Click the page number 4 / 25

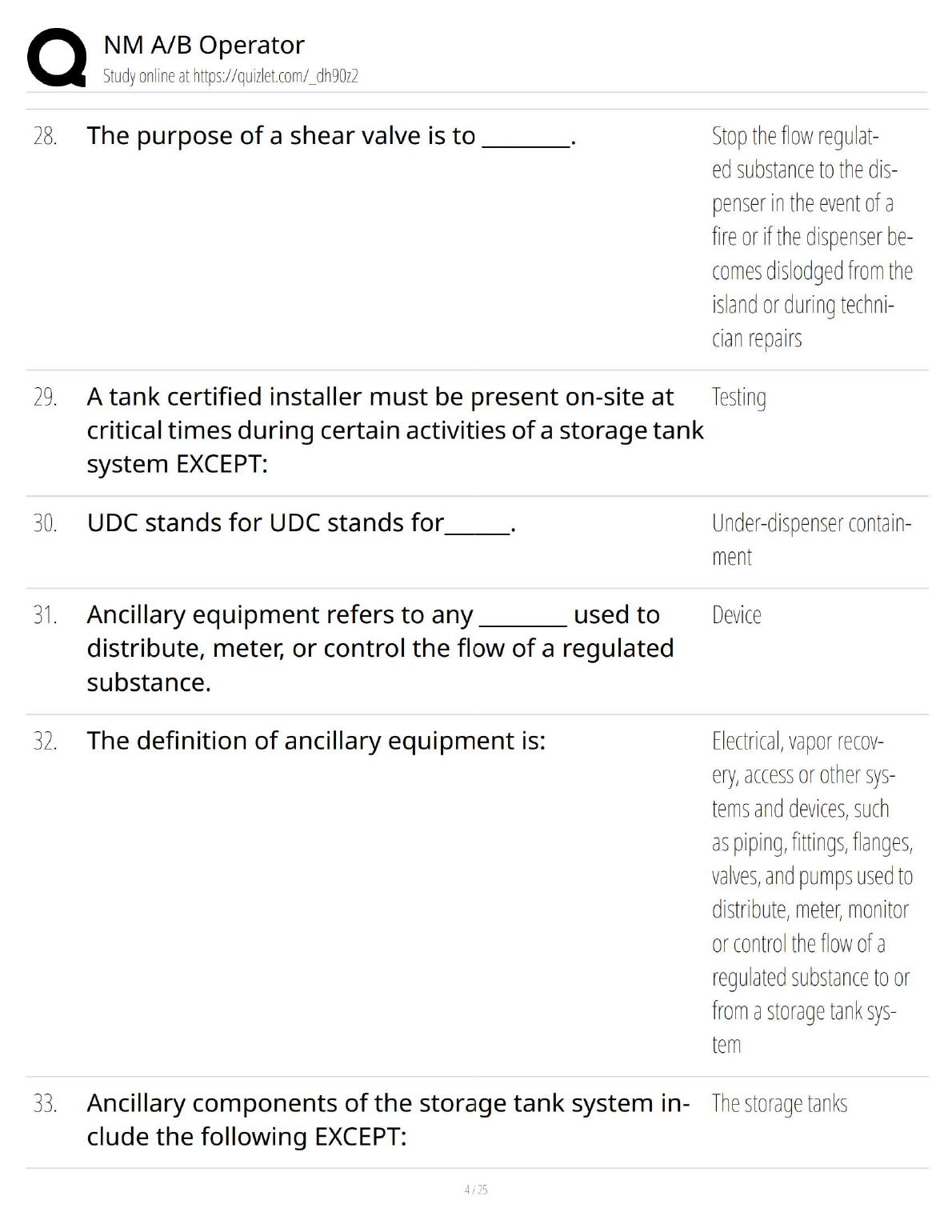coord(476,1190)
